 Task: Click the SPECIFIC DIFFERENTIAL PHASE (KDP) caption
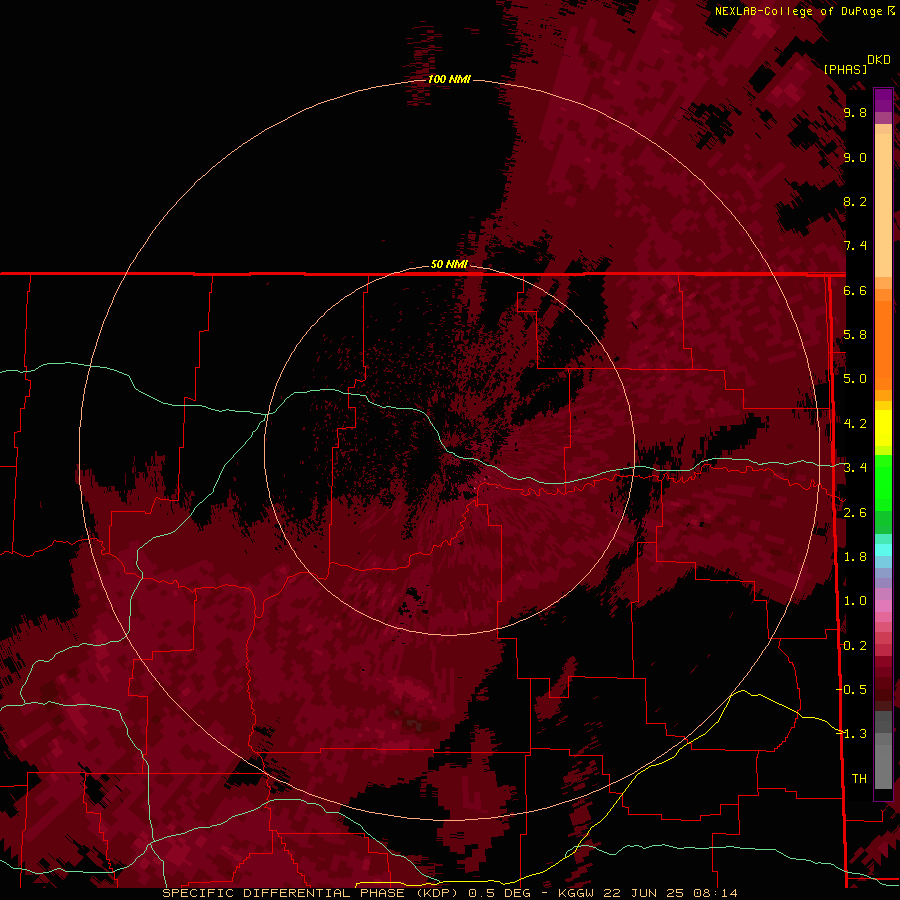312,893
